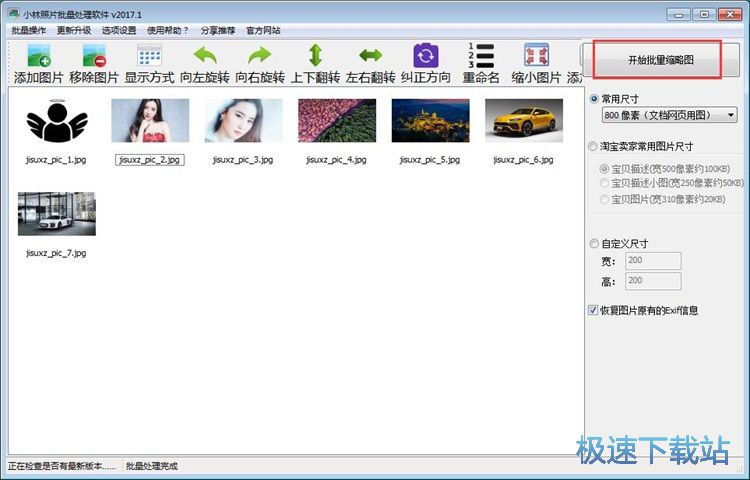Click the Remove Pictures (移除图片) icon
This screenshot has width=750, height=480.
[94, 55]
